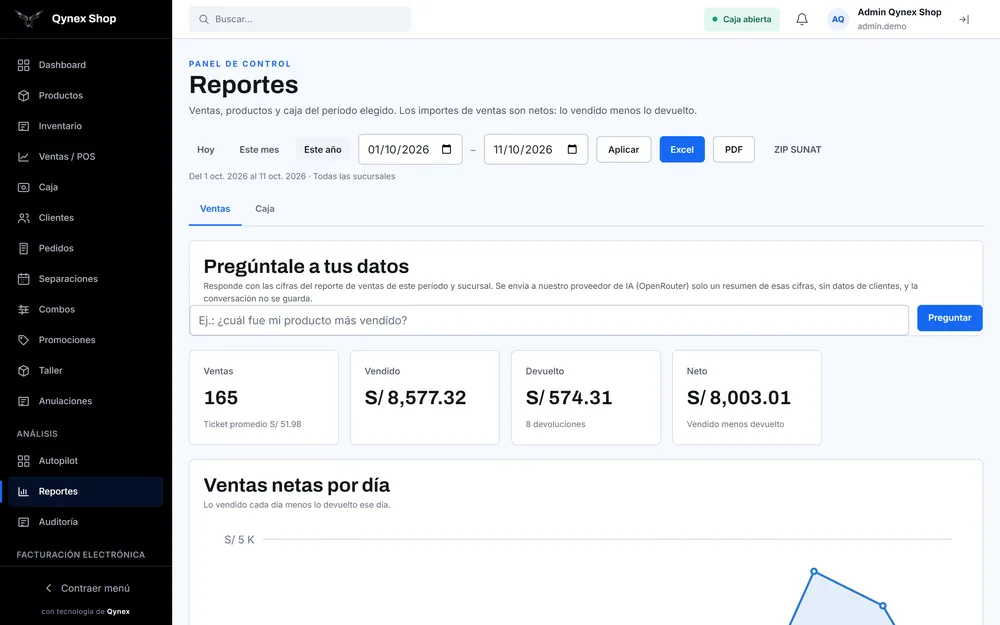Open Inventario menu item
Image resolution: width=1000 pixels, height=625 pixels.
tap(85, 126)
